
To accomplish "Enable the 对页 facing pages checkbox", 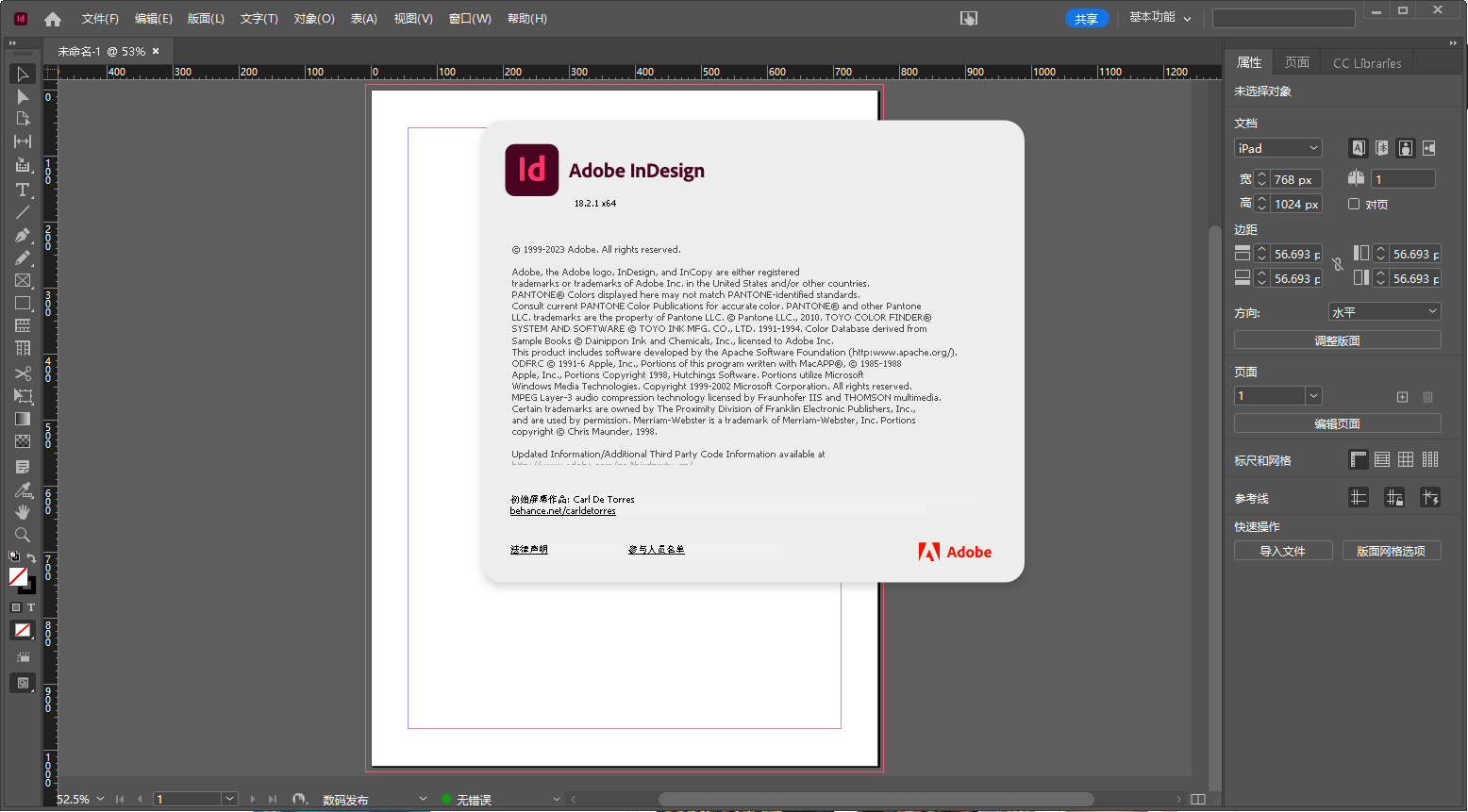I will (1354, 204).
